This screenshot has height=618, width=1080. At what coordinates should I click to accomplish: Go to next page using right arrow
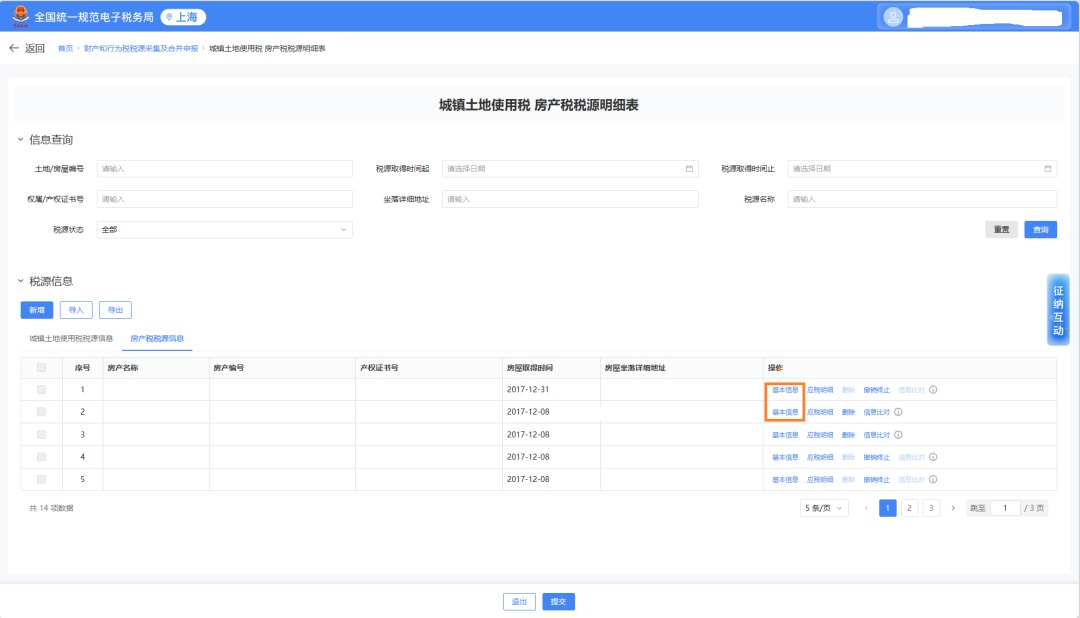(953, 508)
